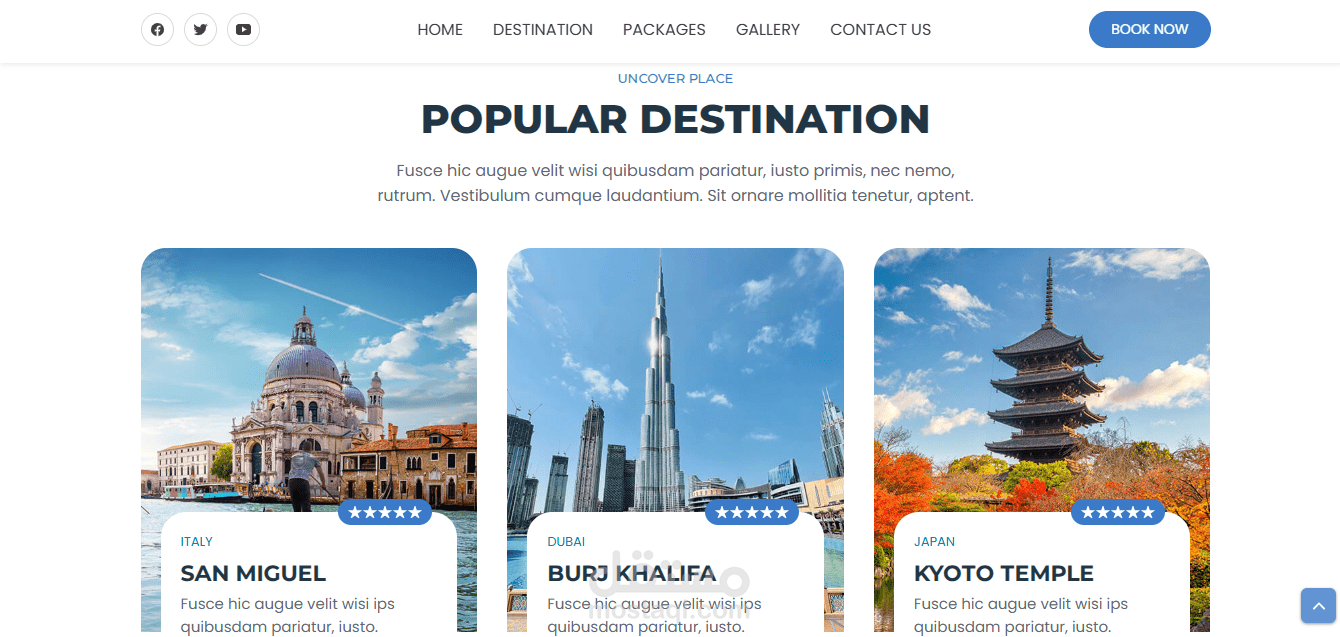Click the San Miguel star rating badge
The image size is (1340, 637).
(x=385, y=512)
